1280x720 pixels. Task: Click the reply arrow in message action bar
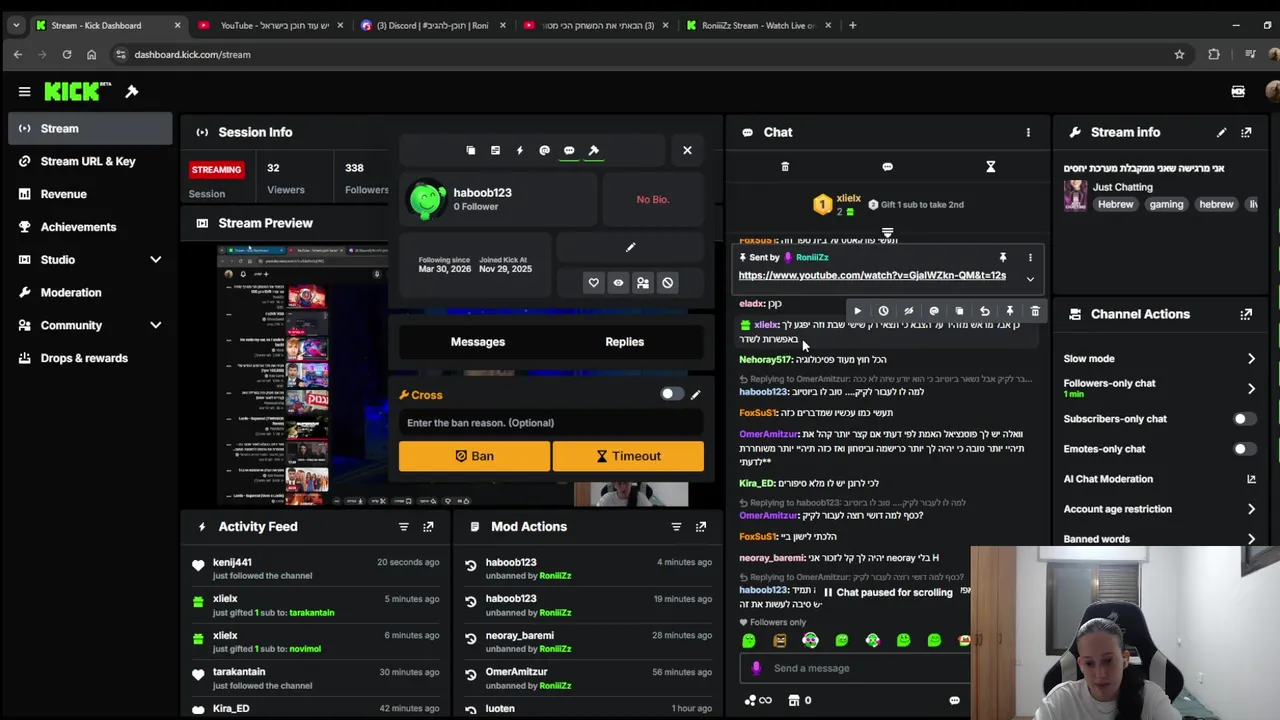pos(985,311)
